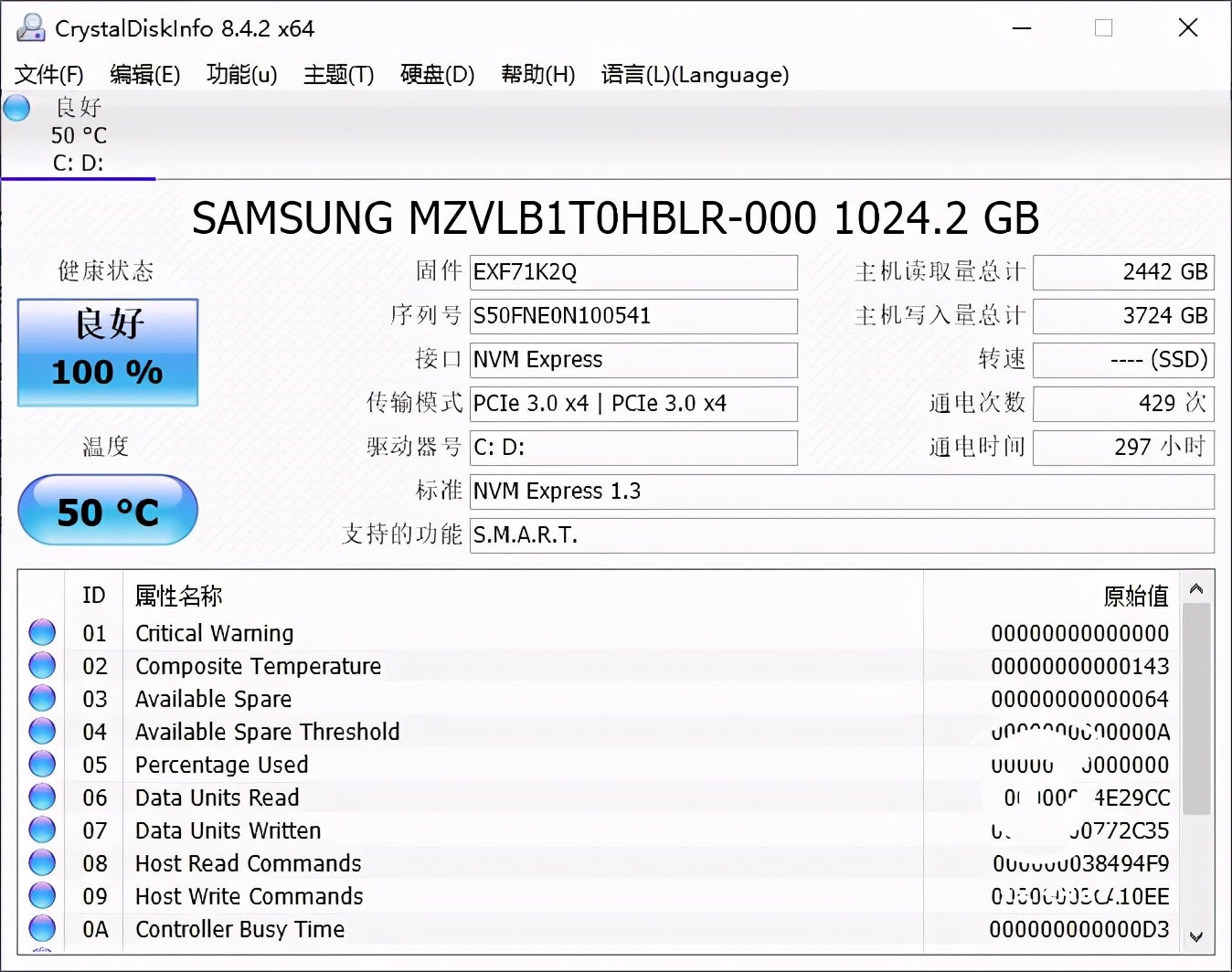
Task: Open the 主题(T) theme menu
Action: click(x=337, y=75)
